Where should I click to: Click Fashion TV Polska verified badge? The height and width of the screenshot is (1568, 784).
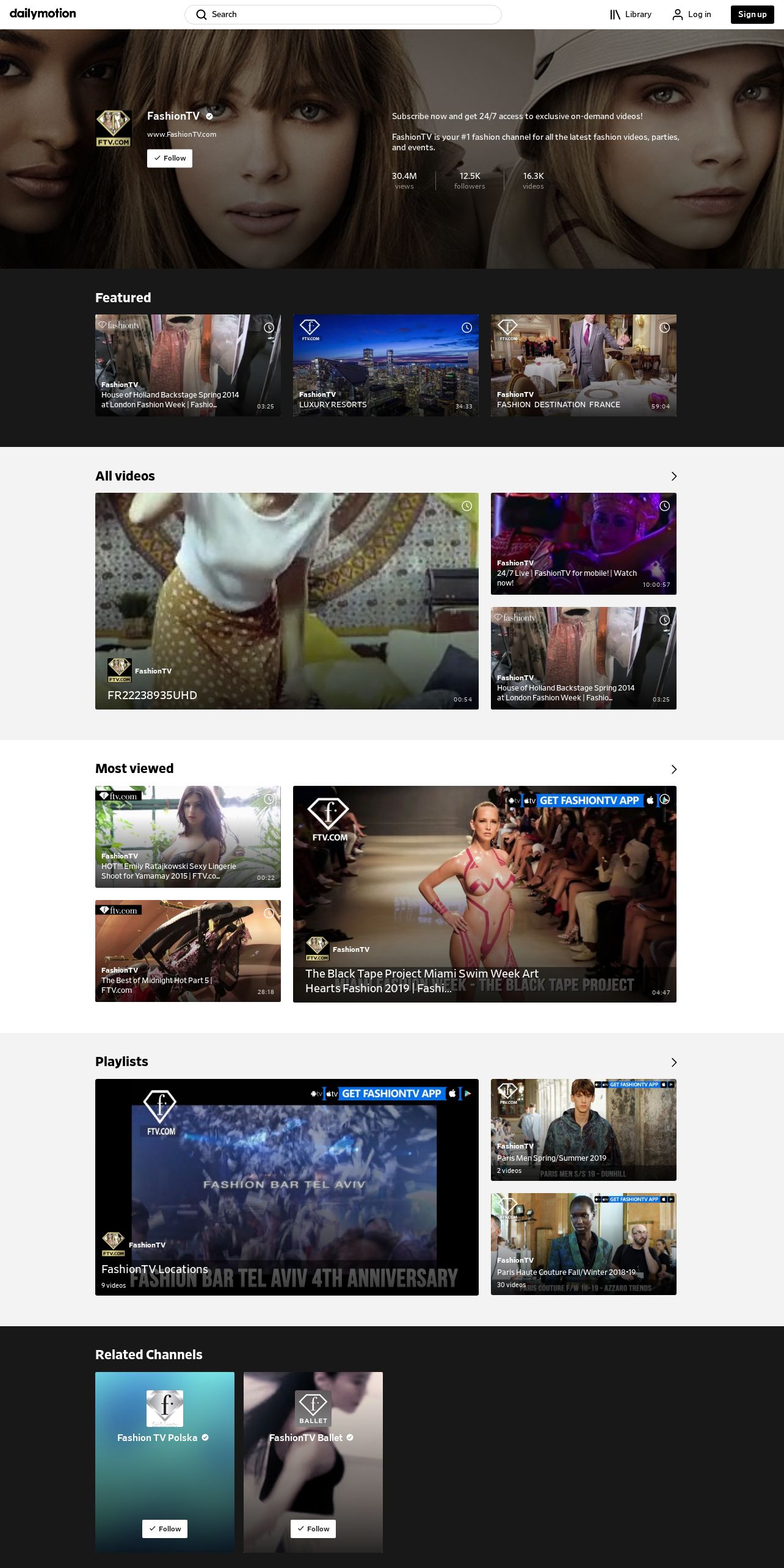[x=205, y=1437]
